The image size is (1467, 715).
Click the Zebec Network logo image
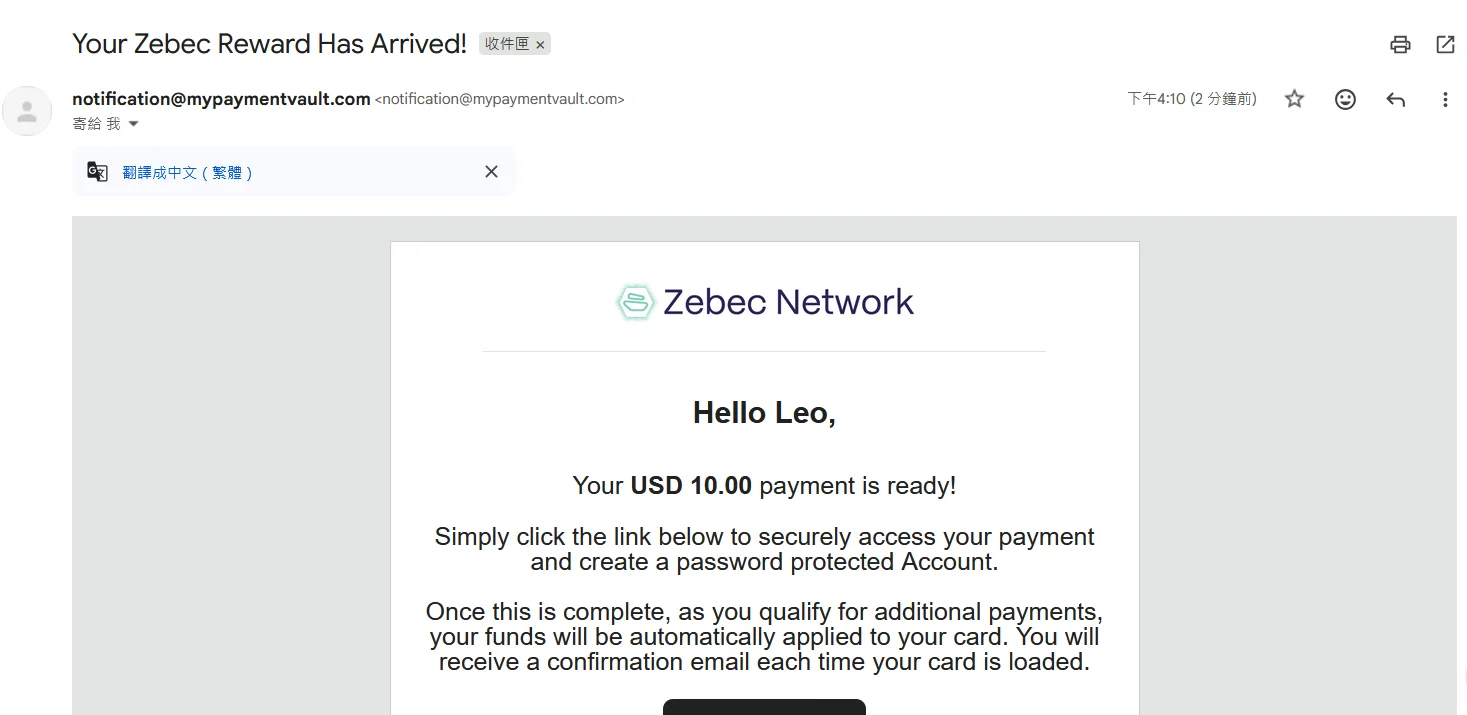[x=765, y=302]
